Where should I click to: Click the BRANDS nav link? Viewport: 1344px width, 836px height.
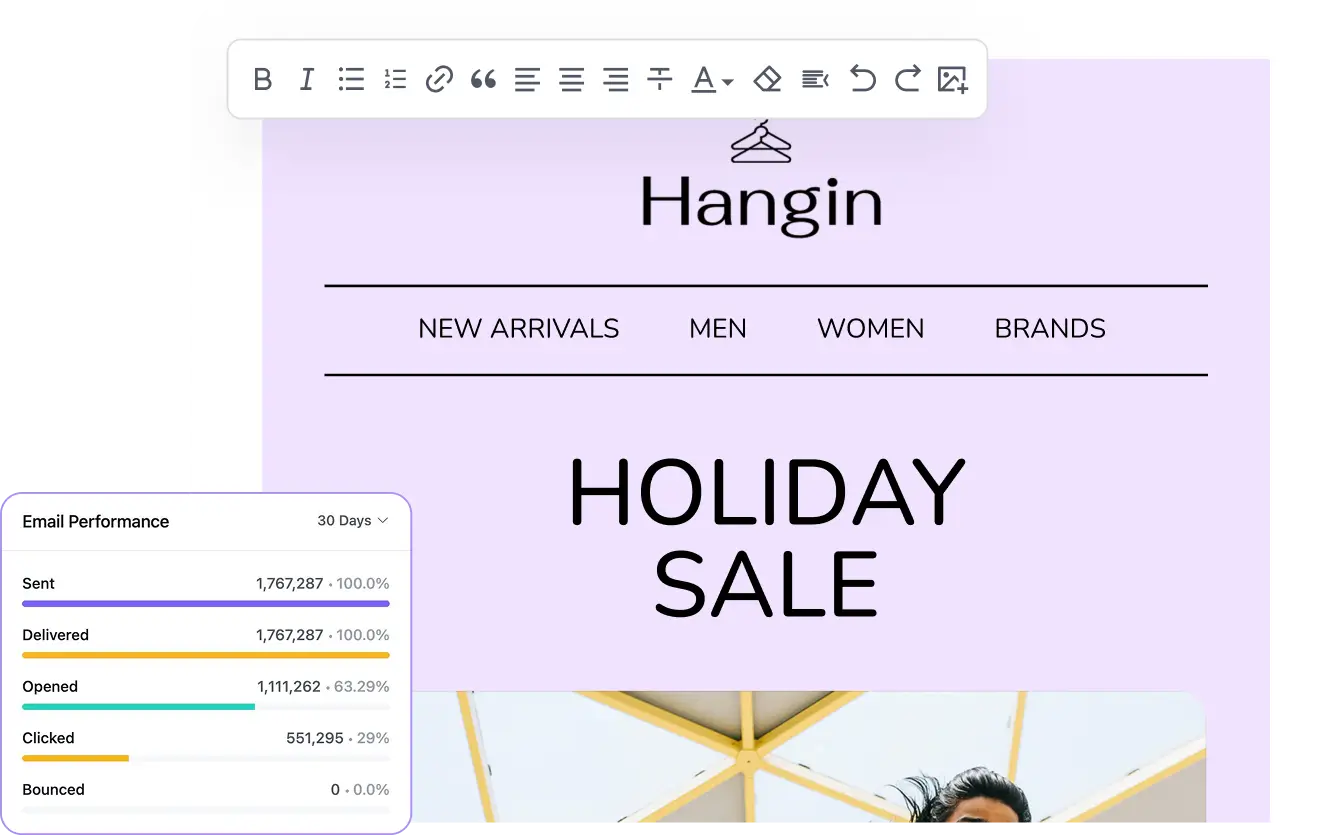pyautogui.click(x=1050, y=329)
